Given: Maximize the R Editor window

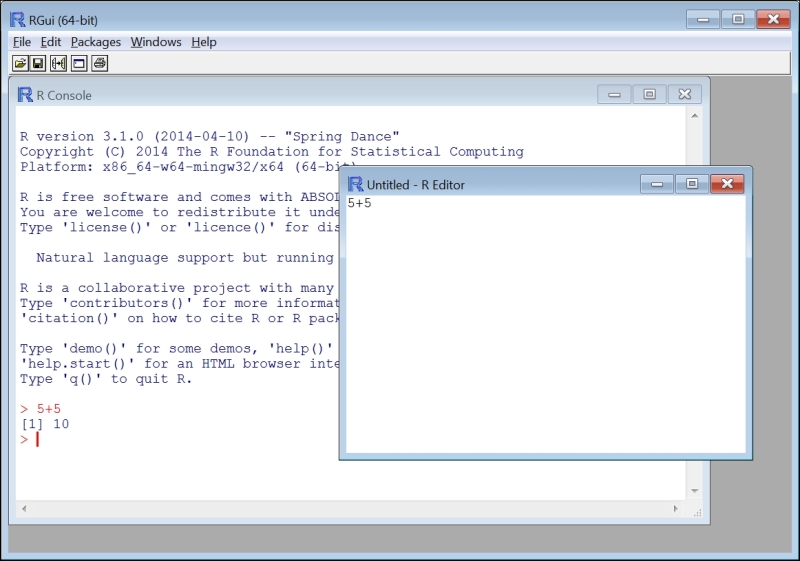Looking at the screenshot, I should coord(692,184).
